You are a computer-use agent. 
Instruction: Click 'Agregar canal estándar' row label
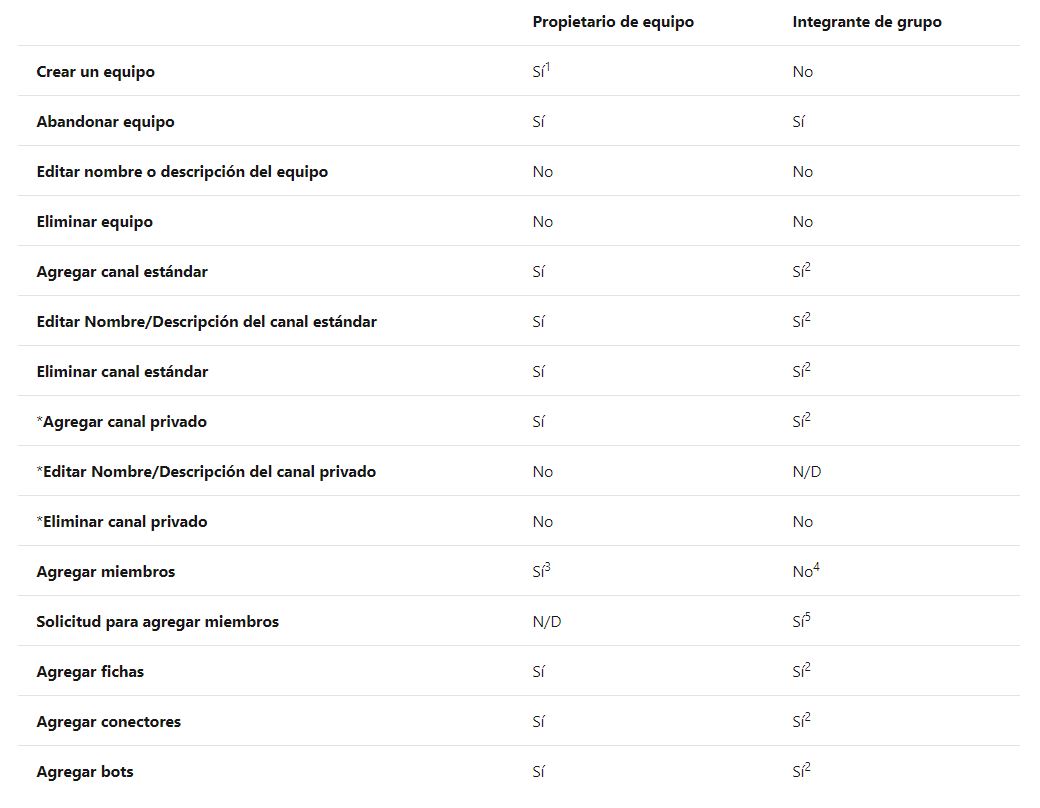click(122, 271)
